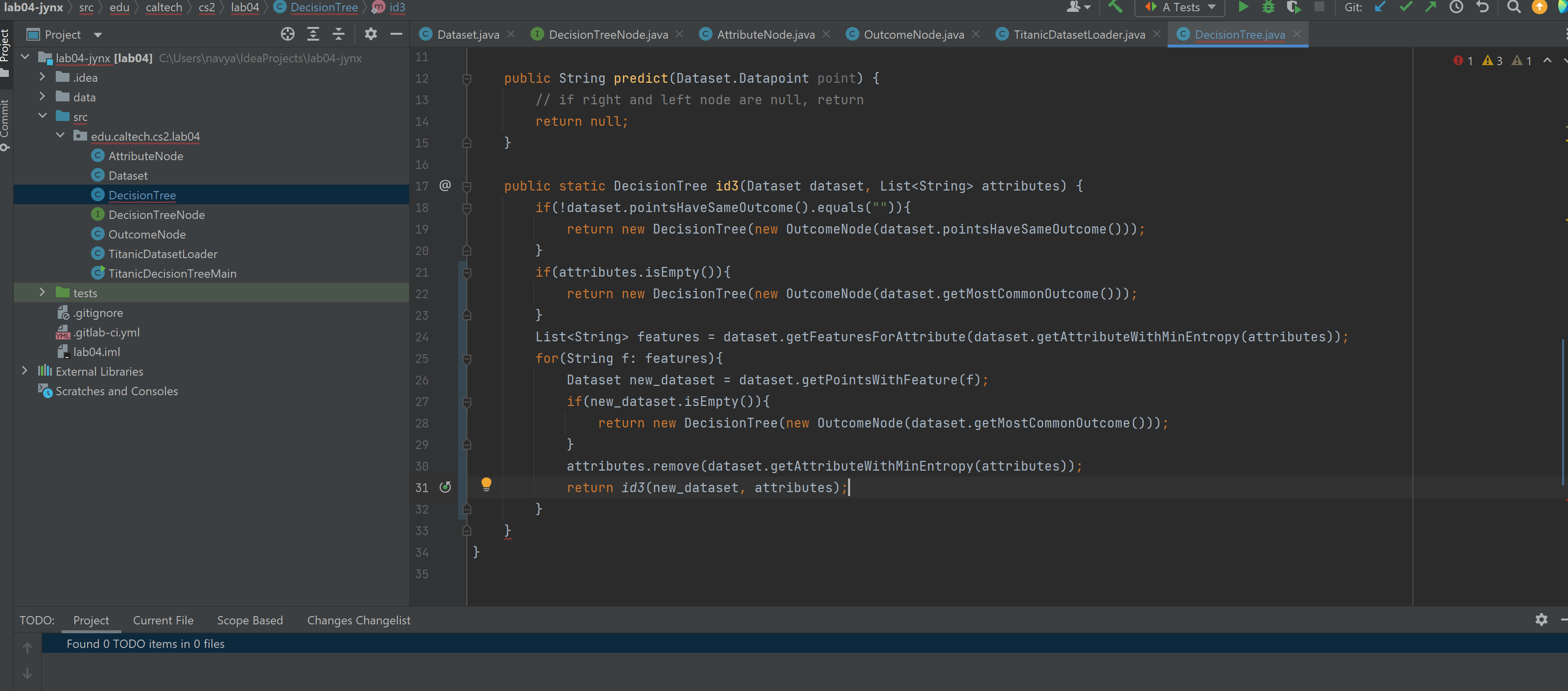Viewport: 1568px width, 691px height.
Task: Build project with the hammer icon
Action: pos(1115,7)
